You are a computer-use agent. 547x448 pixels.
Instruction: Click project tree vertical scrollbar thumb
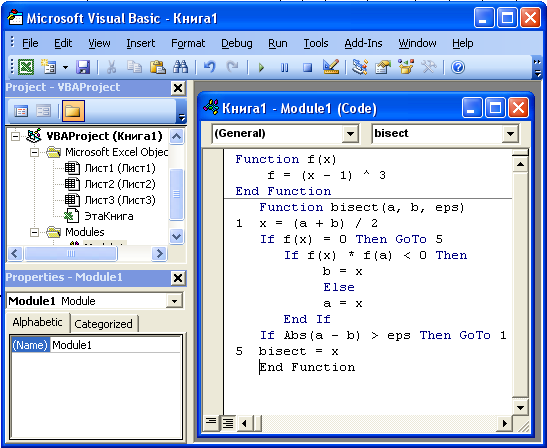[177, 194]
